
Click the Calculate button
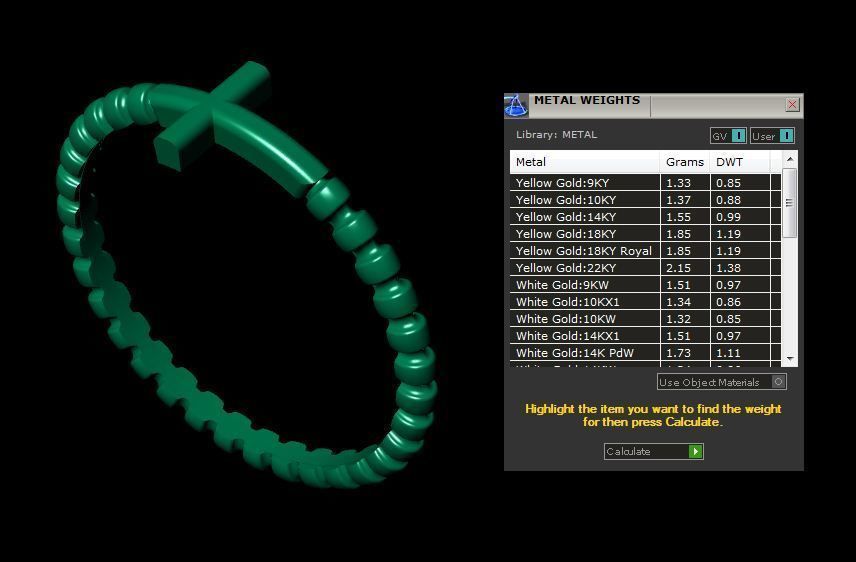653,452
